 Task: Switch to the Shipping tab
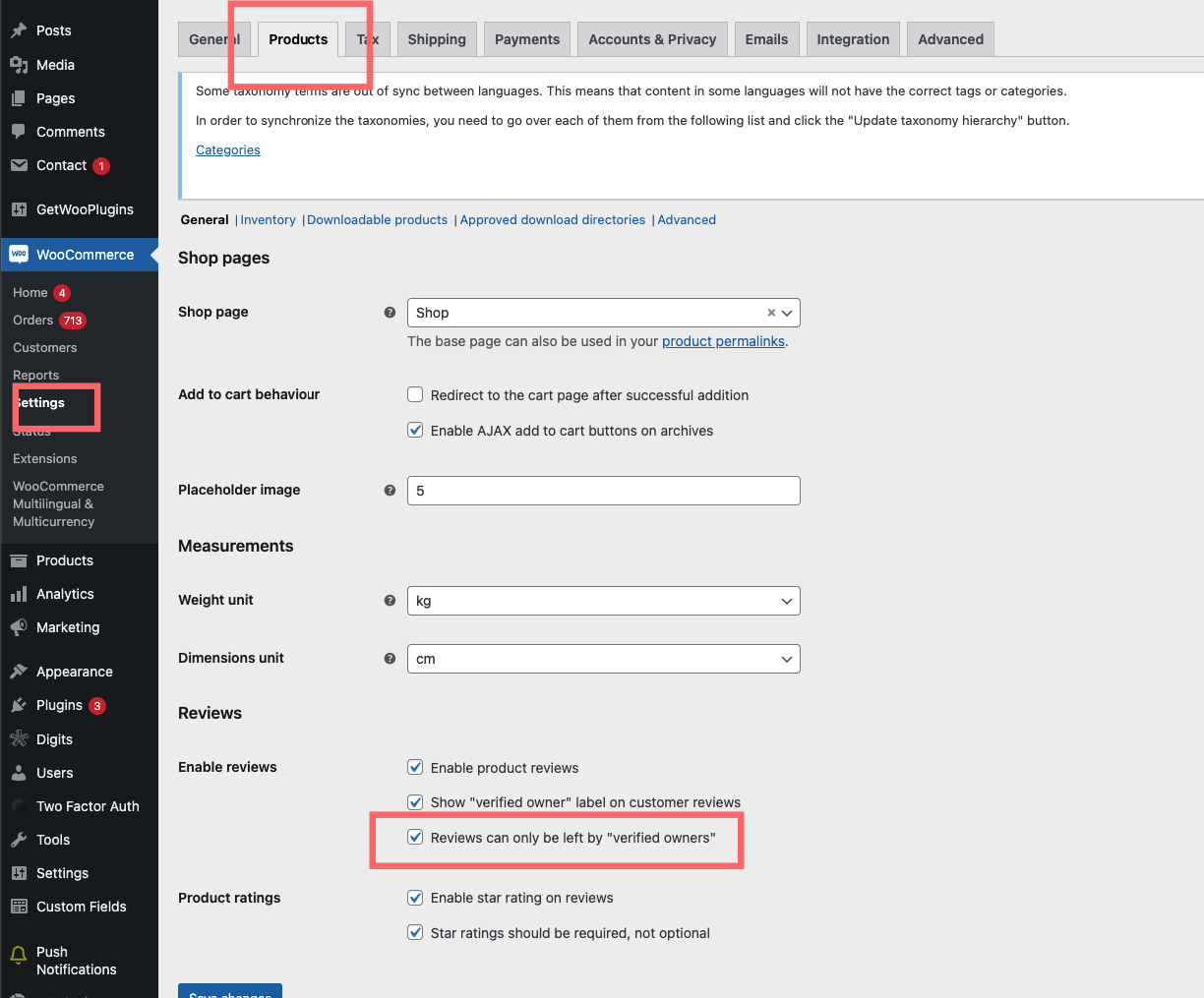pyautogui.click(x=437, y=39)
